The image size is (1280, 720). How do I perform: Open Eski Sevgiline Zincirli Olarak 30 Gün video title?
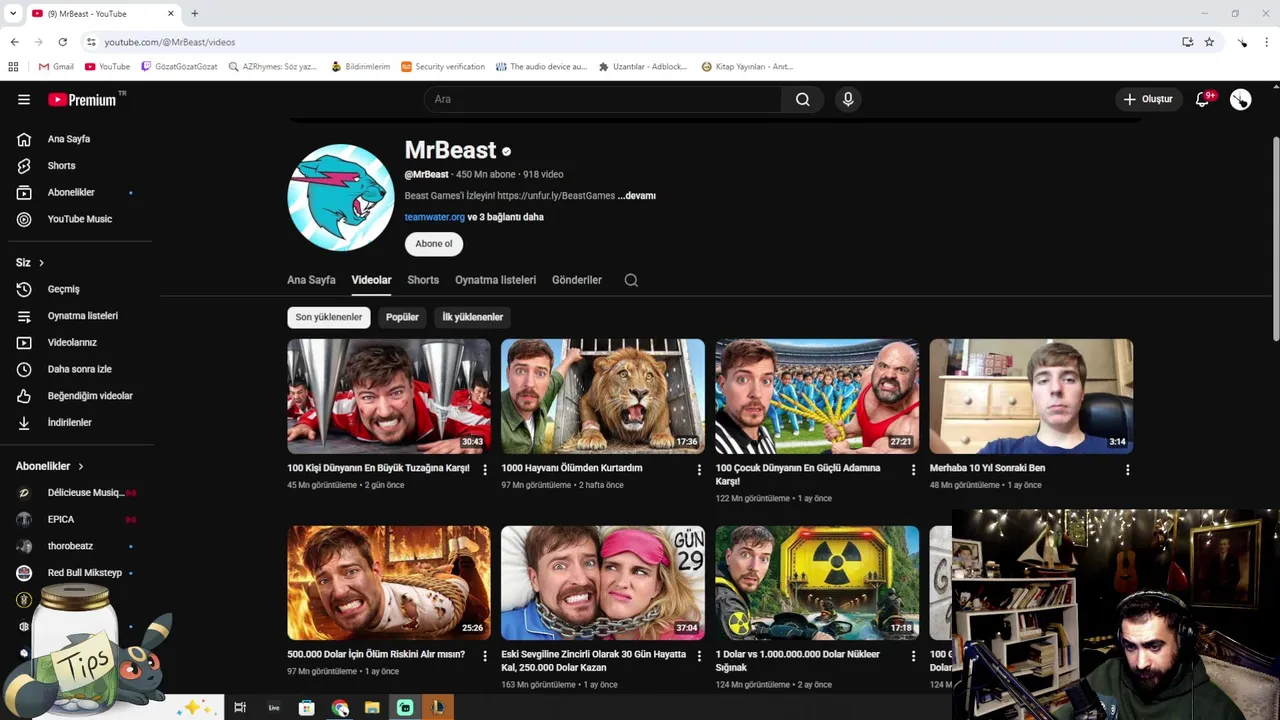[x=594, y=660]
